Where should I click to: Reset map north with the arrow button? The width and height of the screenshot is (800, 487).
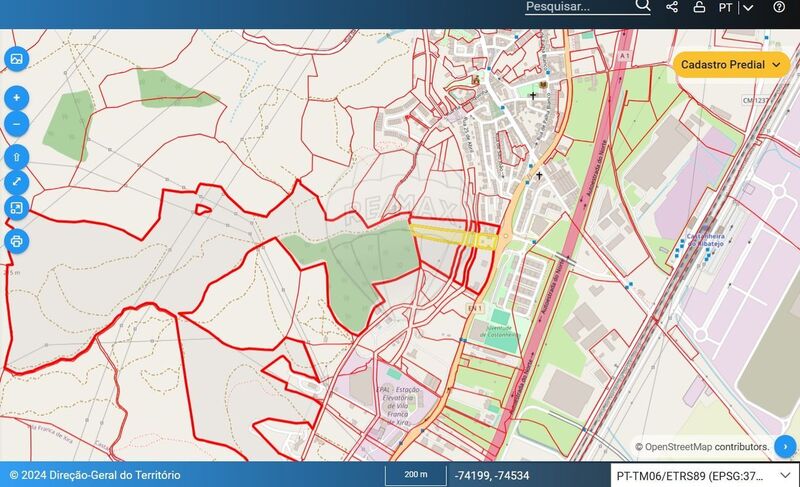16,157
